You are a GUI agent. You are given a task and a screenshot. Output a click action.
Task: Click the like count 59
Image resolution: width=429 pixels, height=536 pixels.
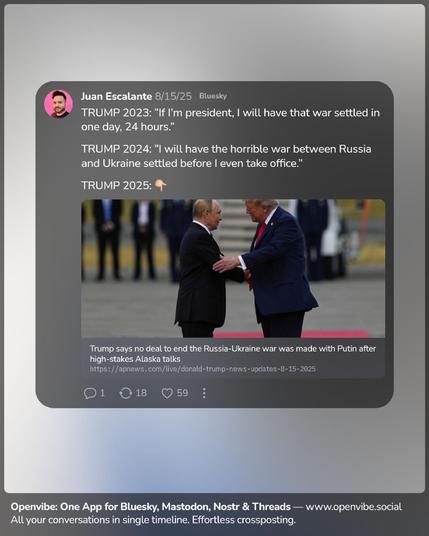[183, 393]
